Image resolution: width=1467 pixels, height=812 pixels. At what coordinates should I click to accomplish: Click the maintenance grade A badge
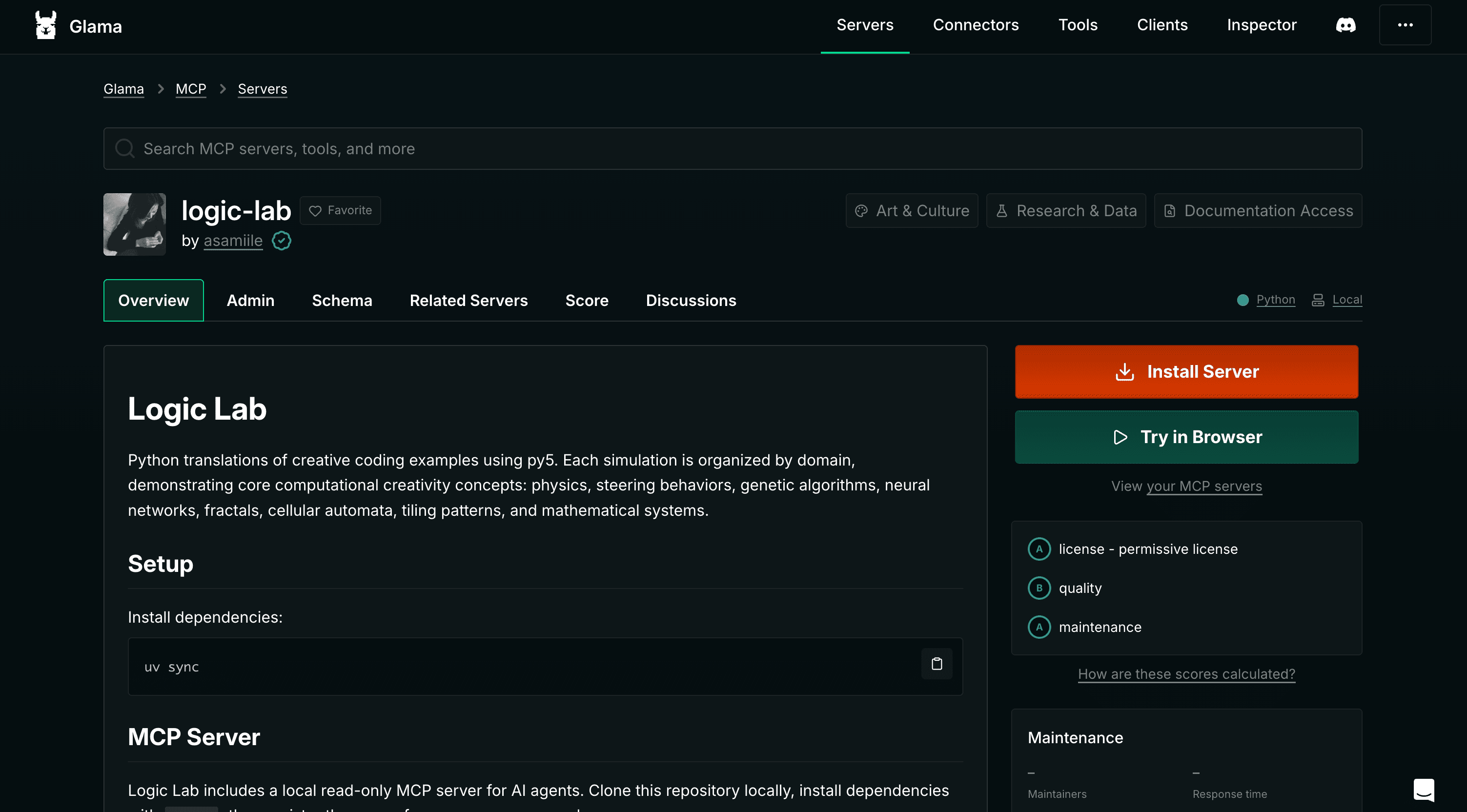click(x=1039, y=628)
